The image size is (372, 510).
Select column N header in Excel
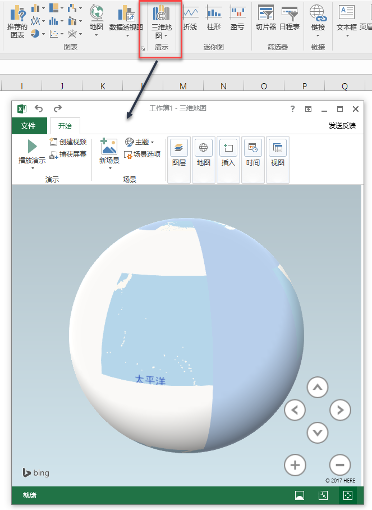click(223, 86)
